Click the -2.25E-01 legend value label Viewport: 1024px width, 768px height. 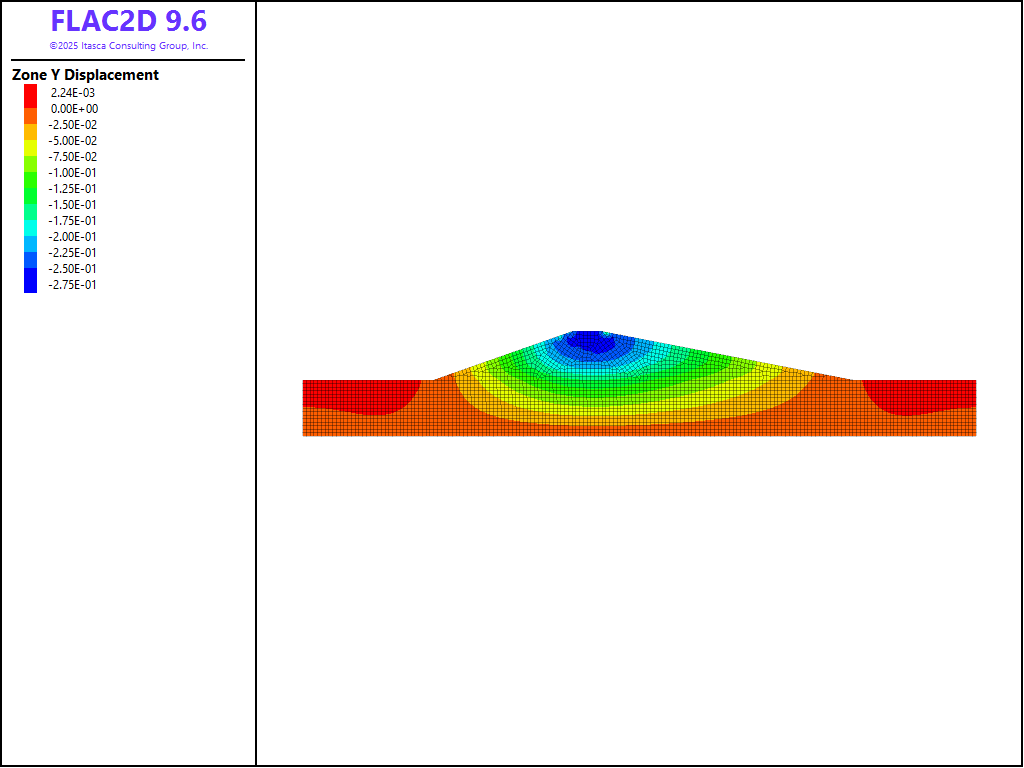pos(73,253)
